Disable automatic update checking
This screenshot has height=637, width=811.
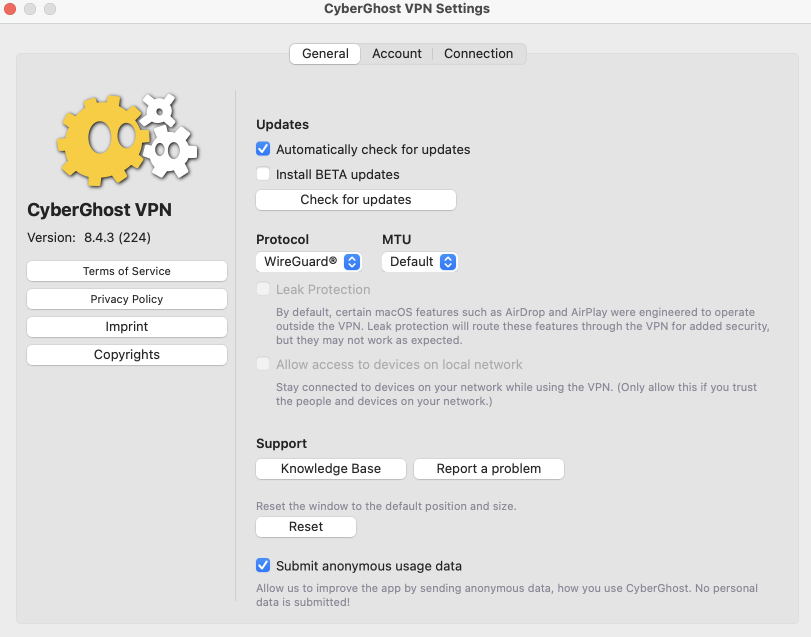[263, 148]
